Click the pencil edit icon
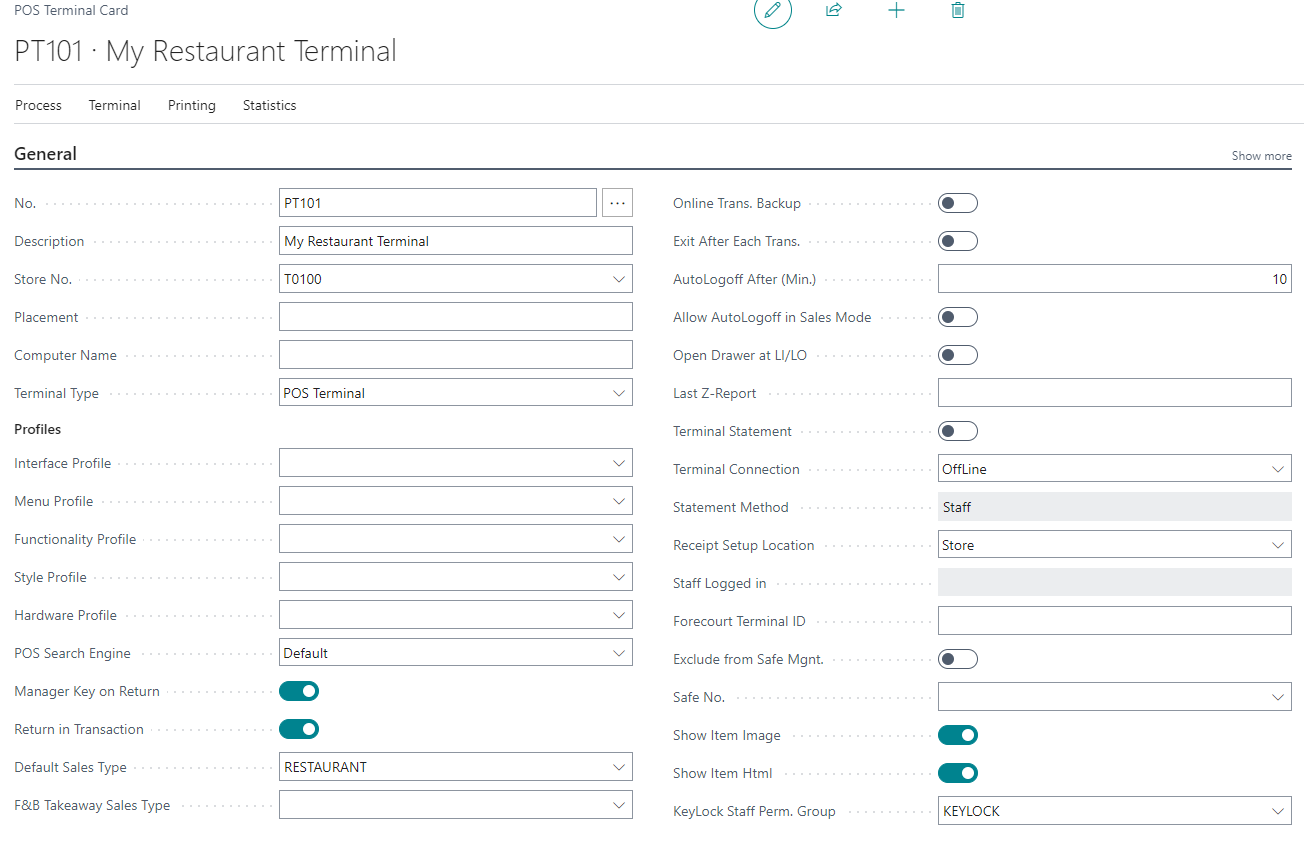 tap(772, 10)
